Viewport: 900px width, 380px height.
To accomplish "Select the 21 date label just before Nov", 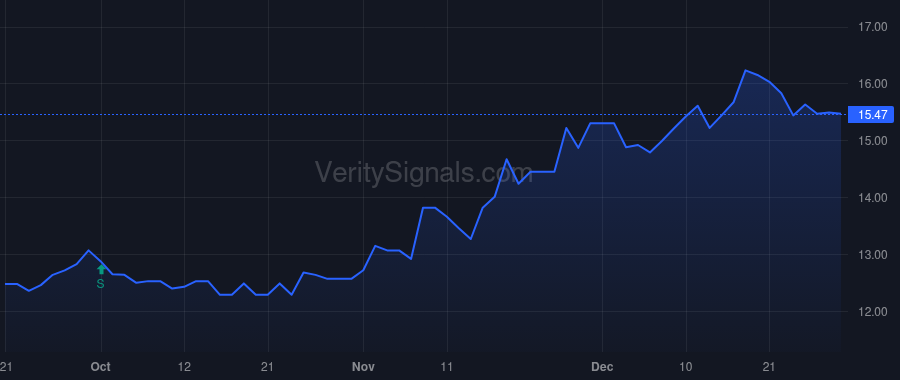I will point(267,367).
